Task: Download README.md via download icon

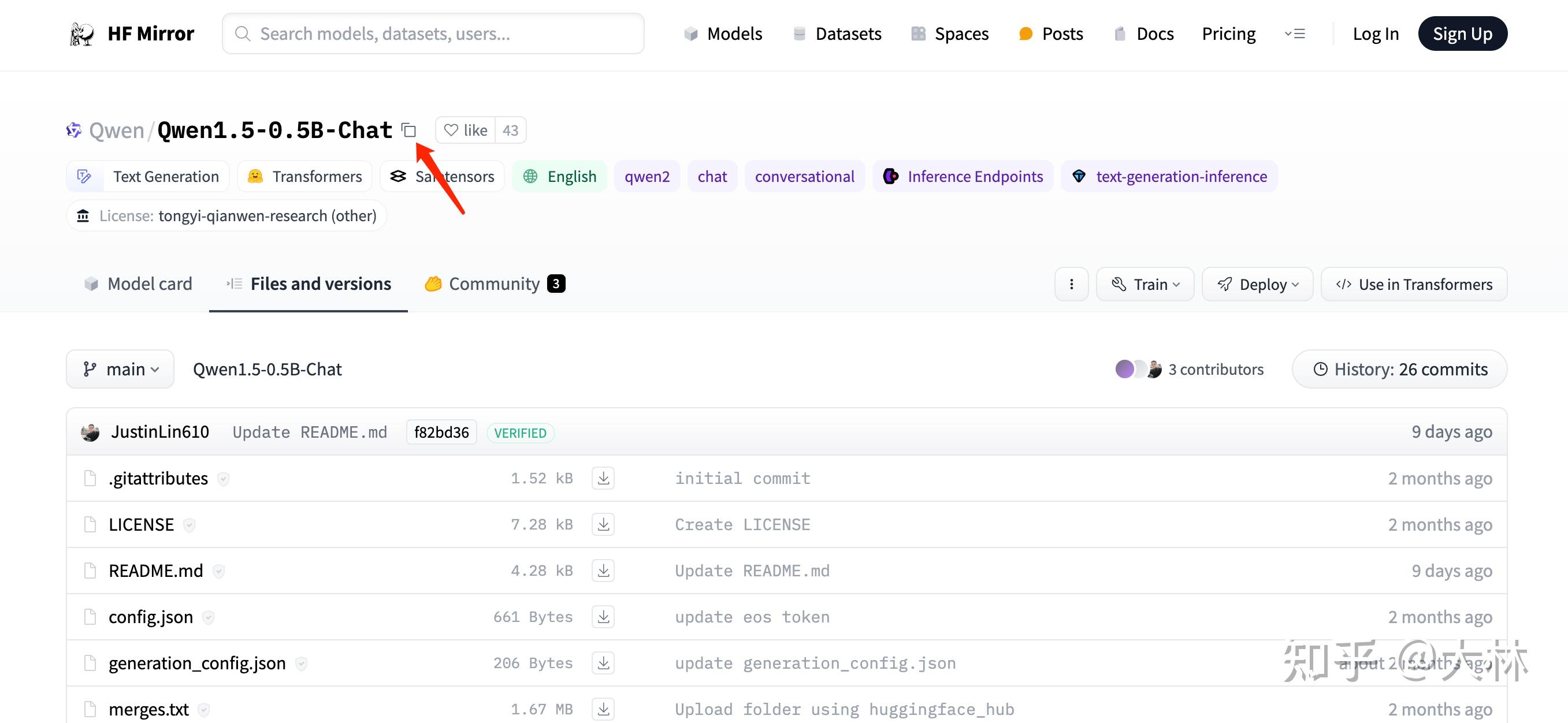Action: click(603, 571)
